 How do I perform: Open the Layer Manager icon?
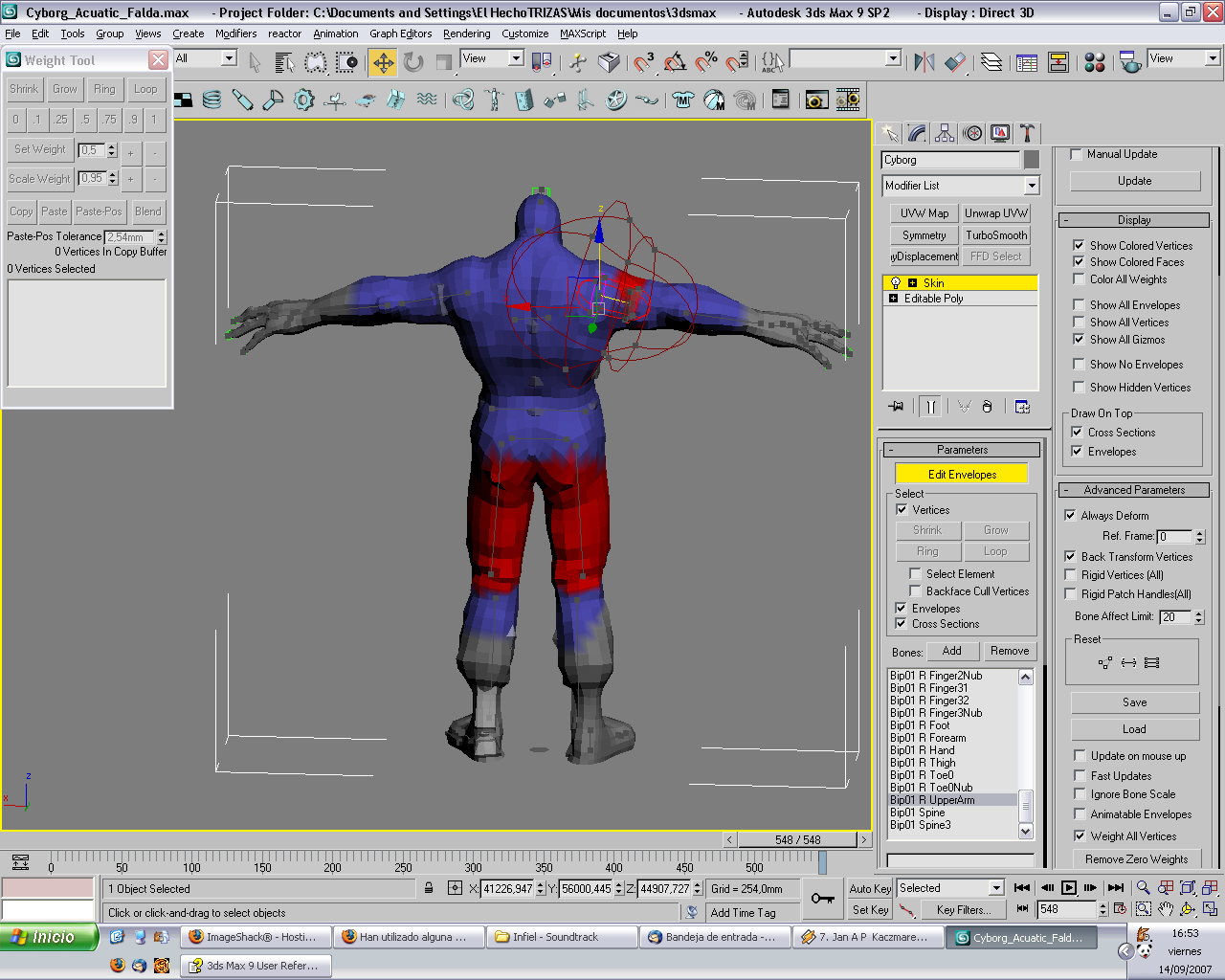pos(991,63)
